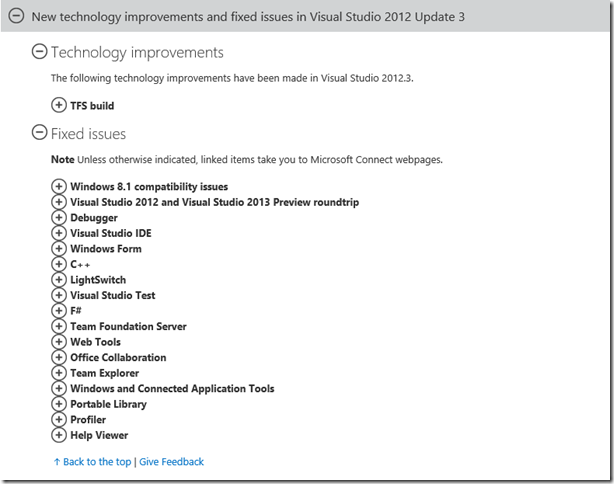Open the Visual Studio Test entry

[113, 295]
